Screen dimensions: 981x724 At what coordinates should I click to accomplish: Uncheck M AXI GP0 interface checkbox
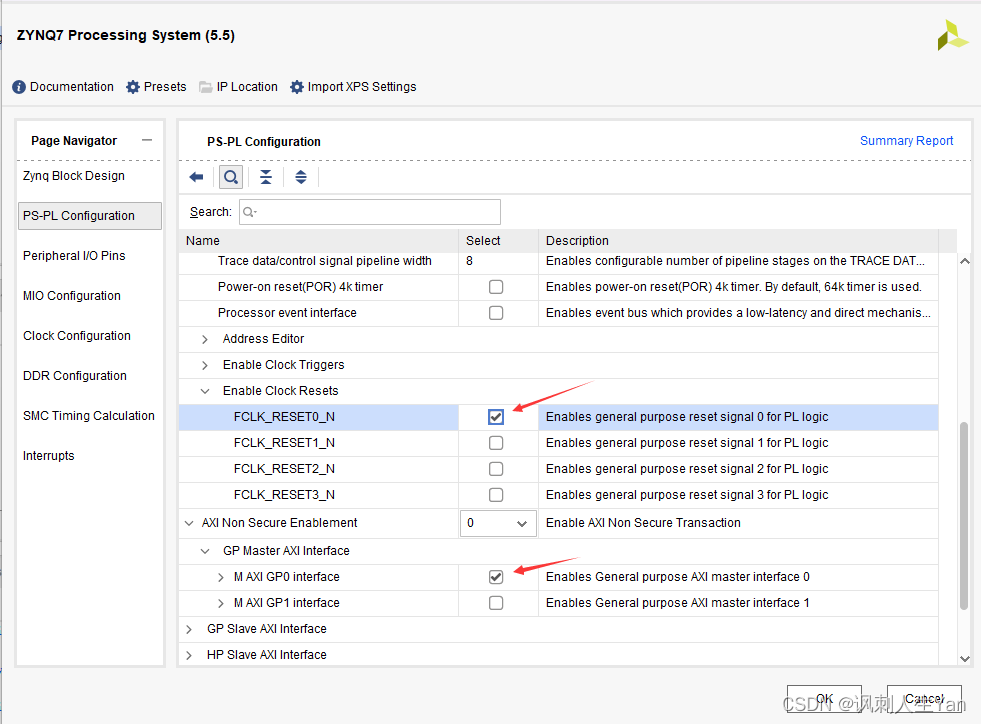496,577
